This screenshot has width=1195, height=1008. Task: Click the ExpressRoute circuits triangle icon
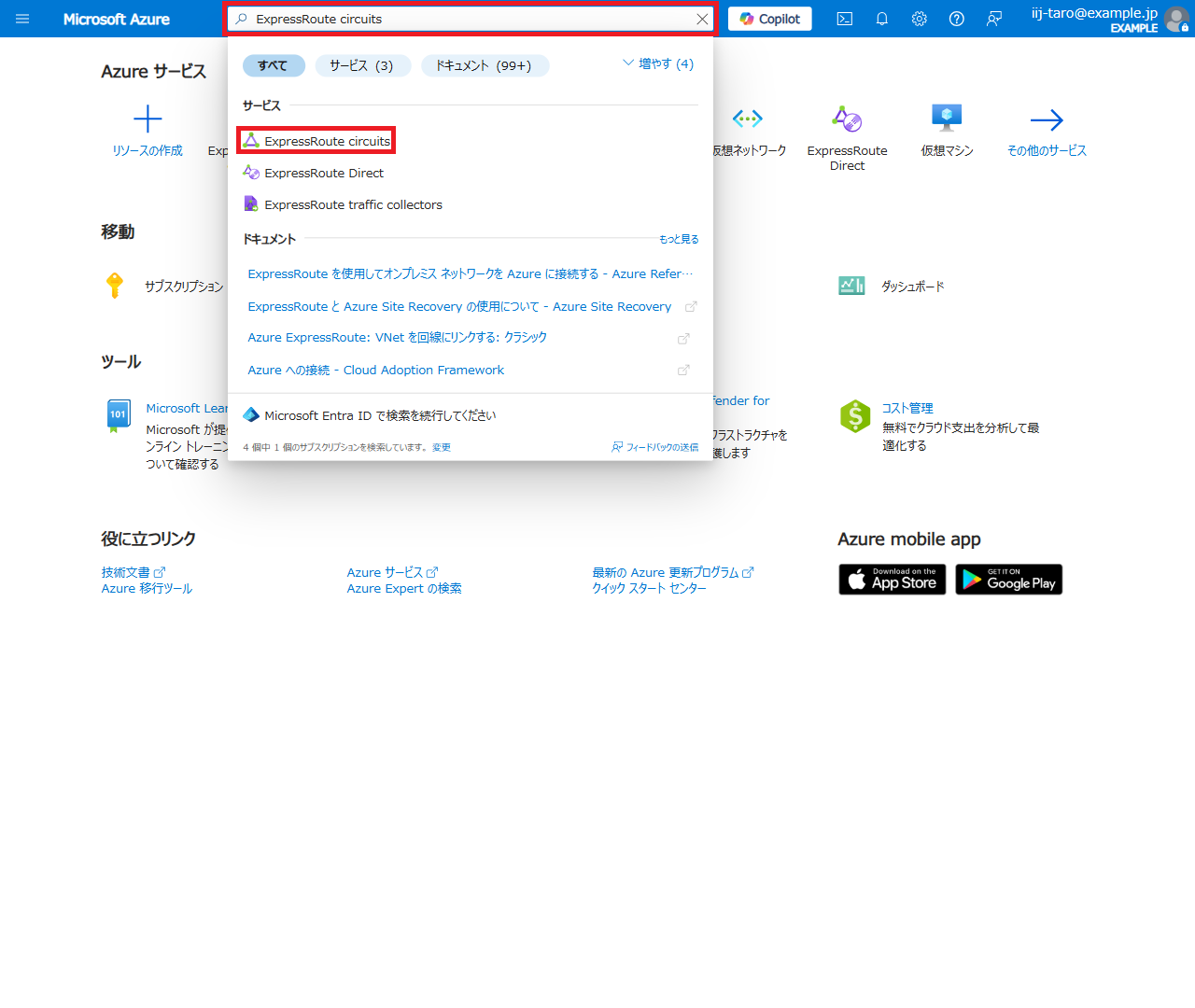[250, 140]
